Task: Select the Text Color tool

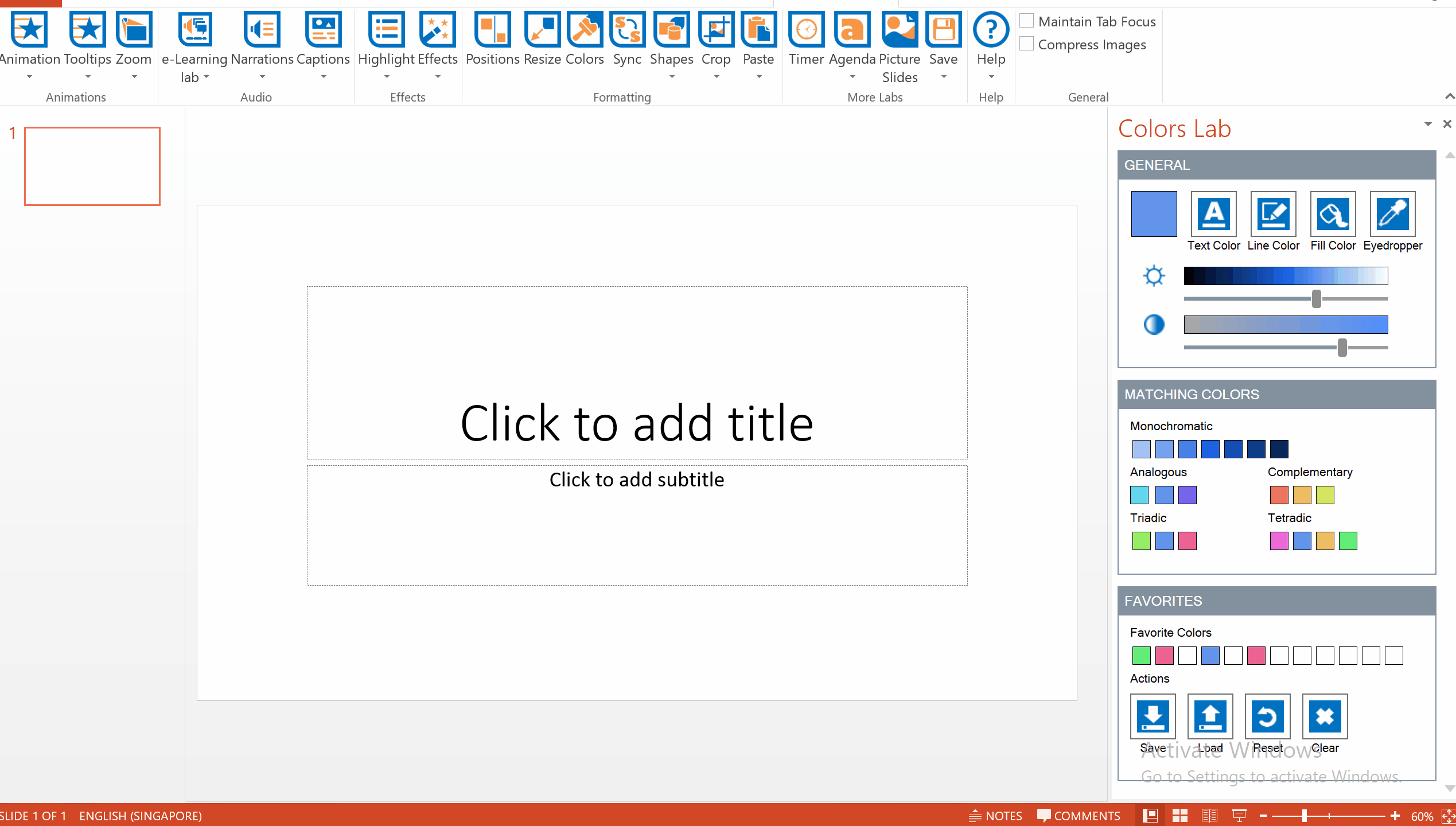Action: pyautogui.click(x=1213, y=213)
